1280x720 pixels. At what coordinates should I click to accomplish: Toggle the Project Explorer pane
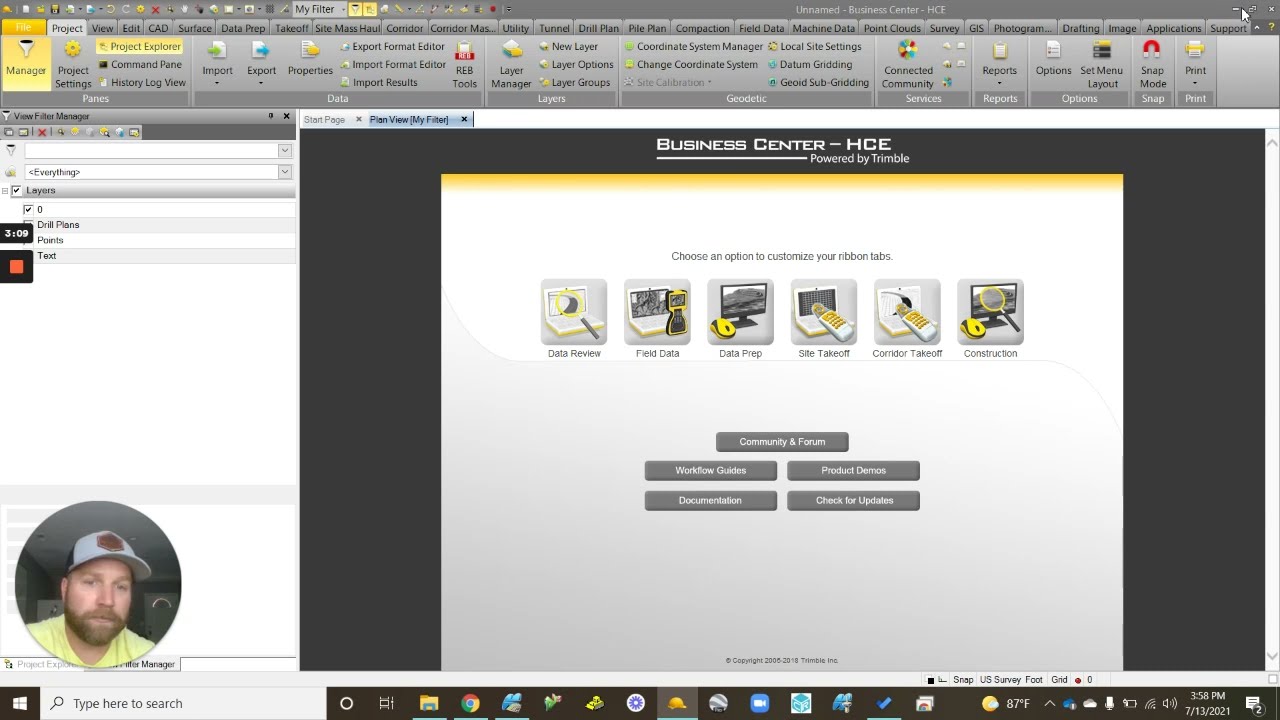(139, 46)
